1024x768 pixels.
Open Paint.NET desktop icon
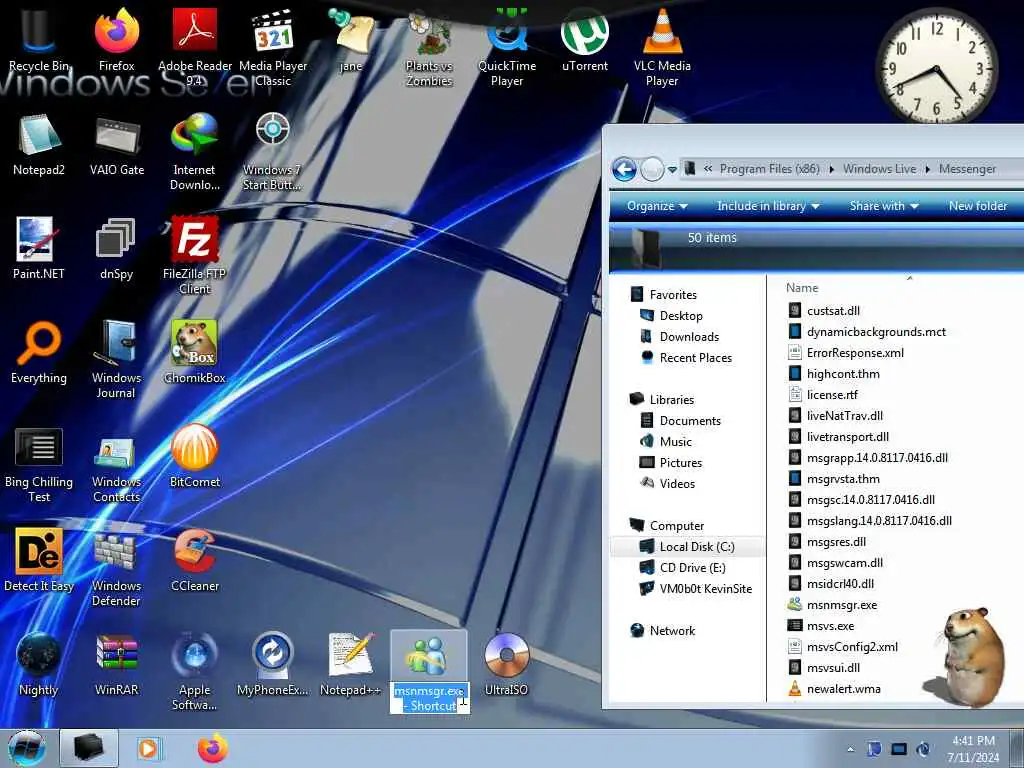[x=39, y=248]
